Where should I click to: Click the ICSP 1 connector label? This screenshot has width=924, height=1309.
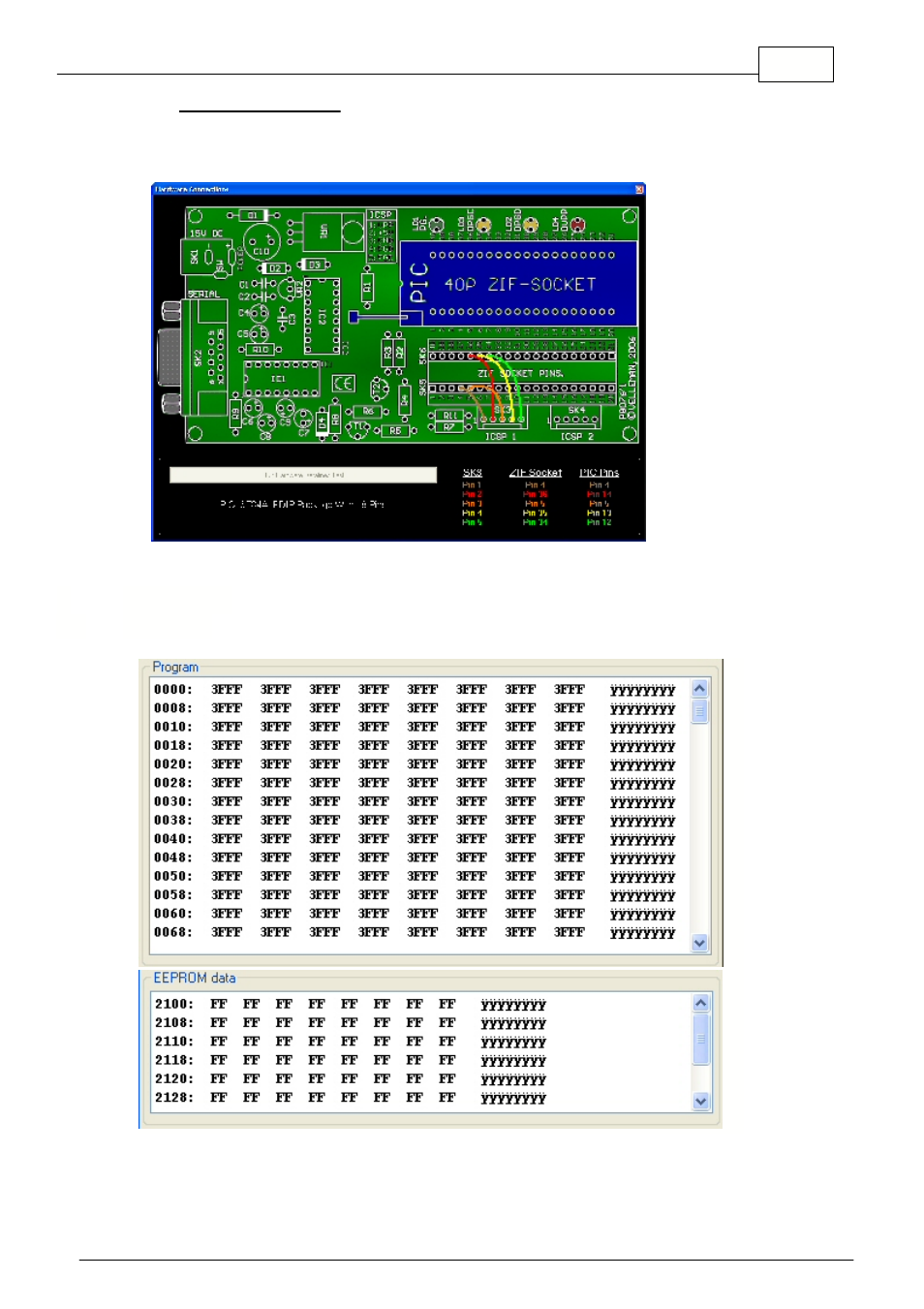click(501, 437)
